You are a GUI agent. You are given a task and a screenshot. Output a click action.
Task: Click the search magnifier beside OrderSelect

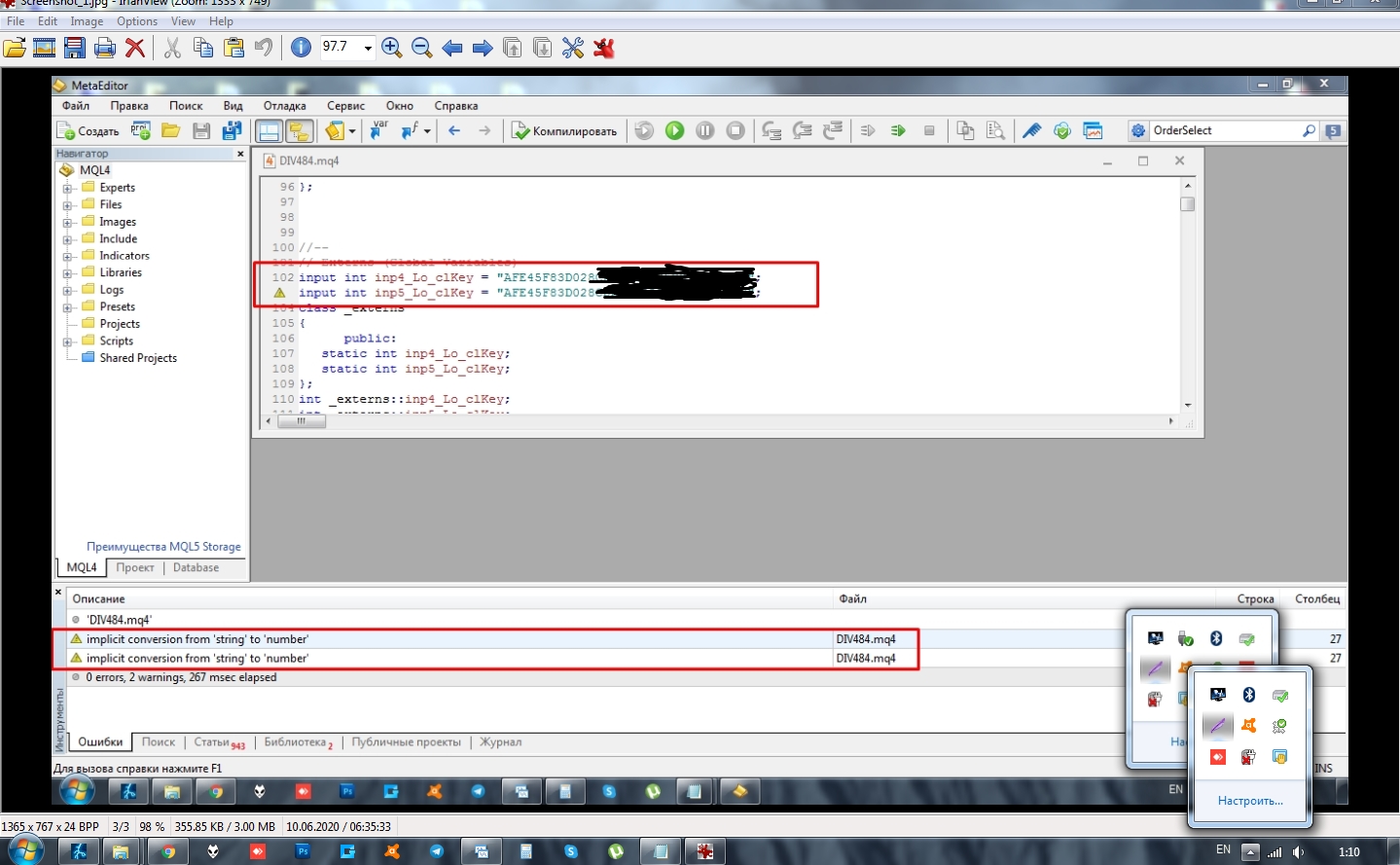tap(1310, 130)
